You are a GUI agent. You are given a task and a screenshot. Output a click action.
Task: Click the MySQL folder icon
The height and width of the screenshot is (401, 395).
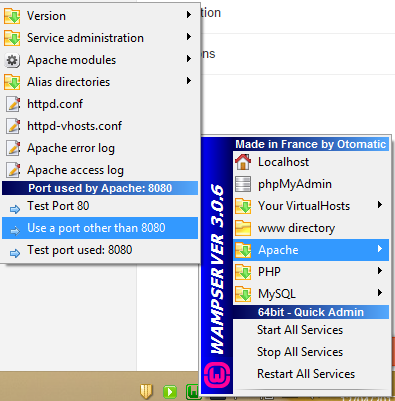click(x=243, y=294)
